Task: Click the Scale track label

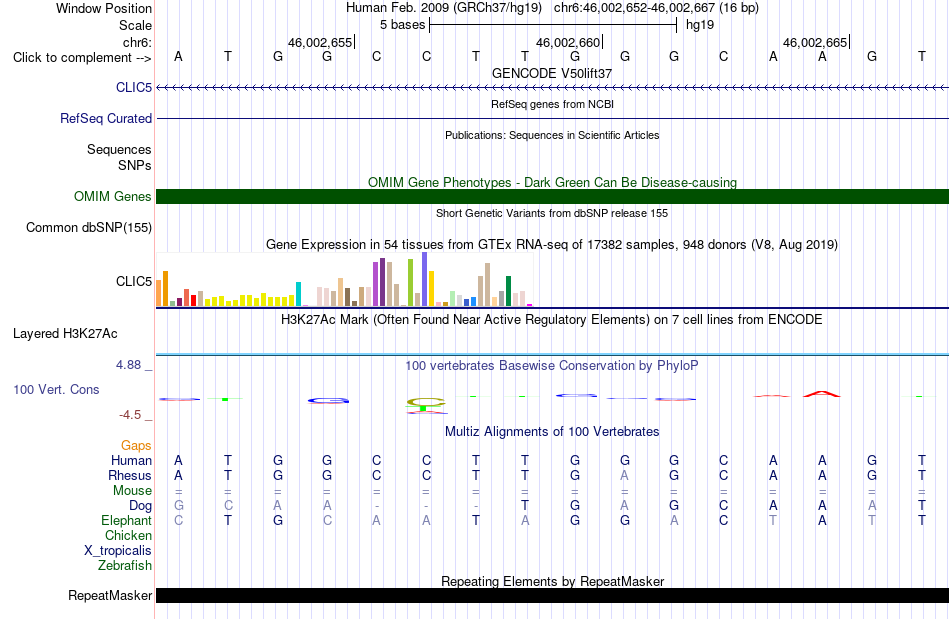Action: [x=135, y=25]
